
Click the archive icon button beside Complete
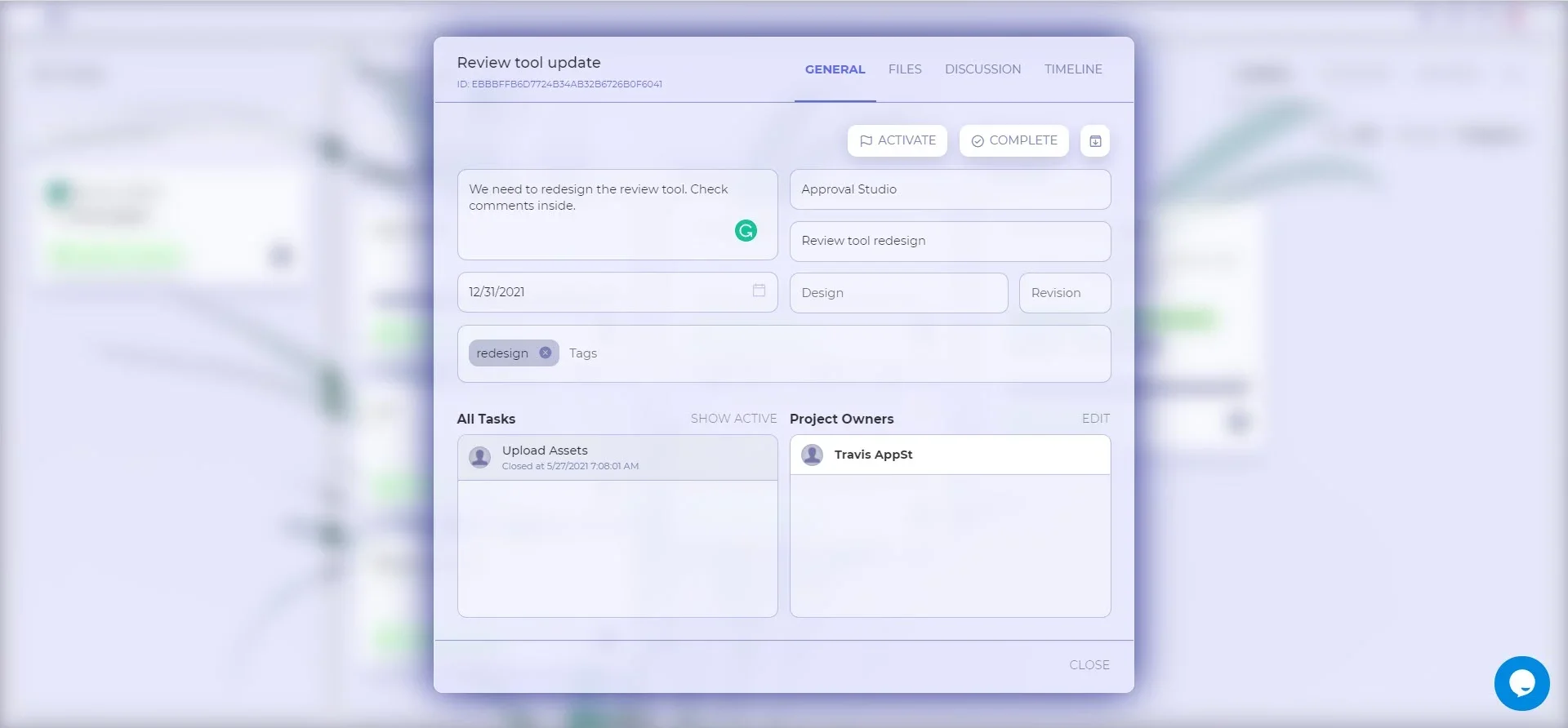point(1095,141)
